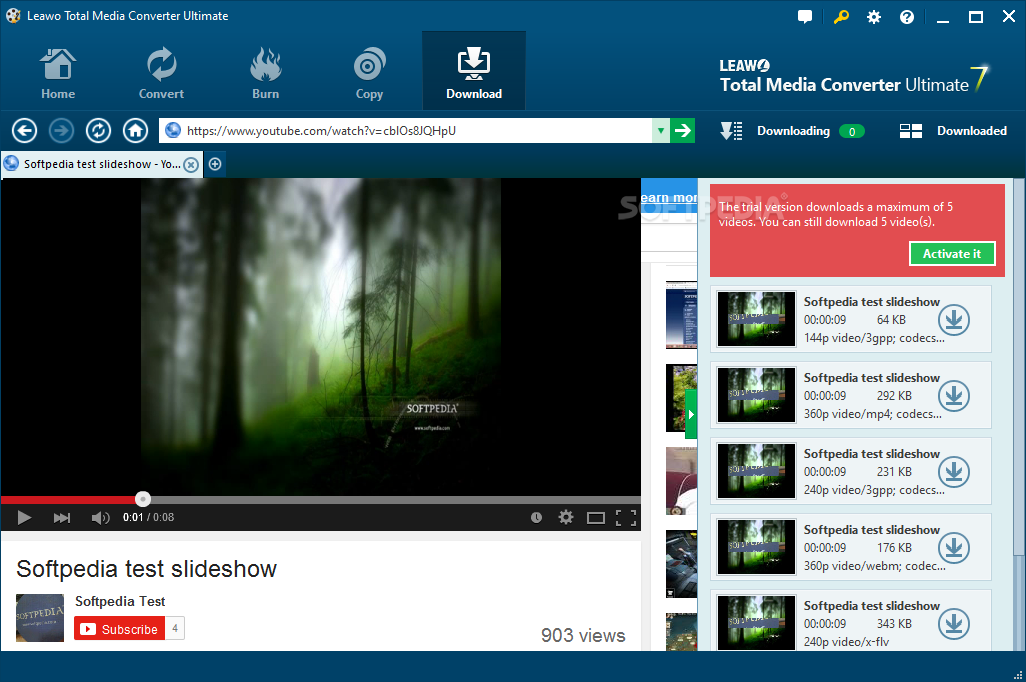1026x682 pixels.
Task: Go back in the browser
Action: 24,131
